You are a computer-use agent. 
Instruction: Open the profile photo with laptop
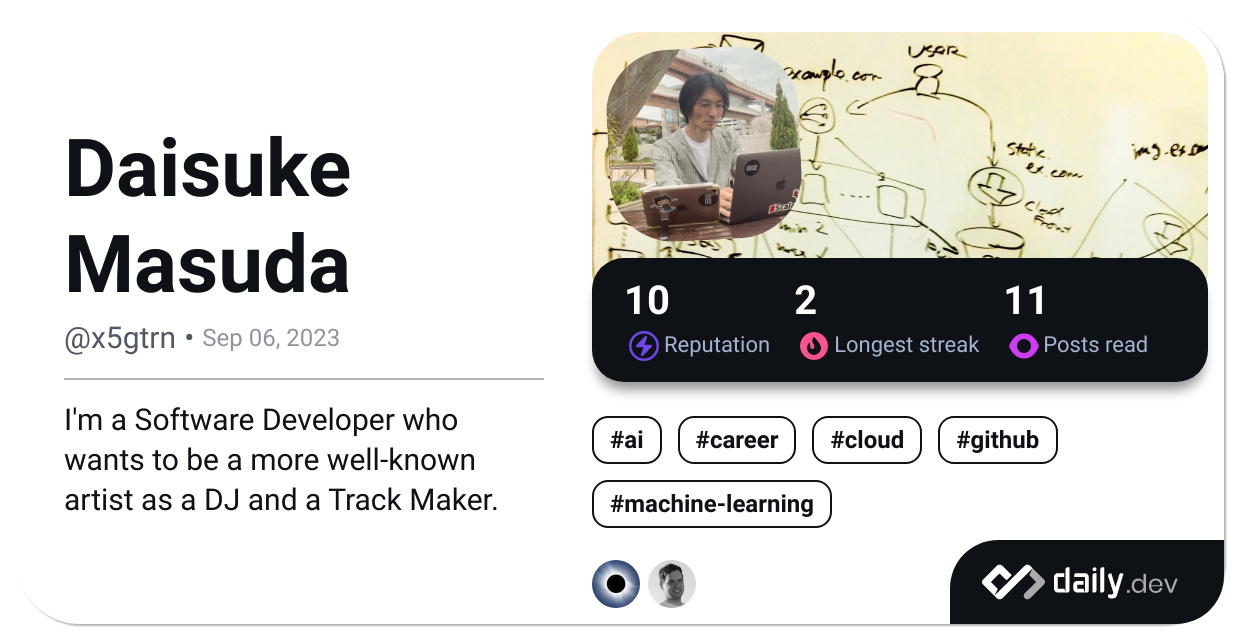point(705,143)
